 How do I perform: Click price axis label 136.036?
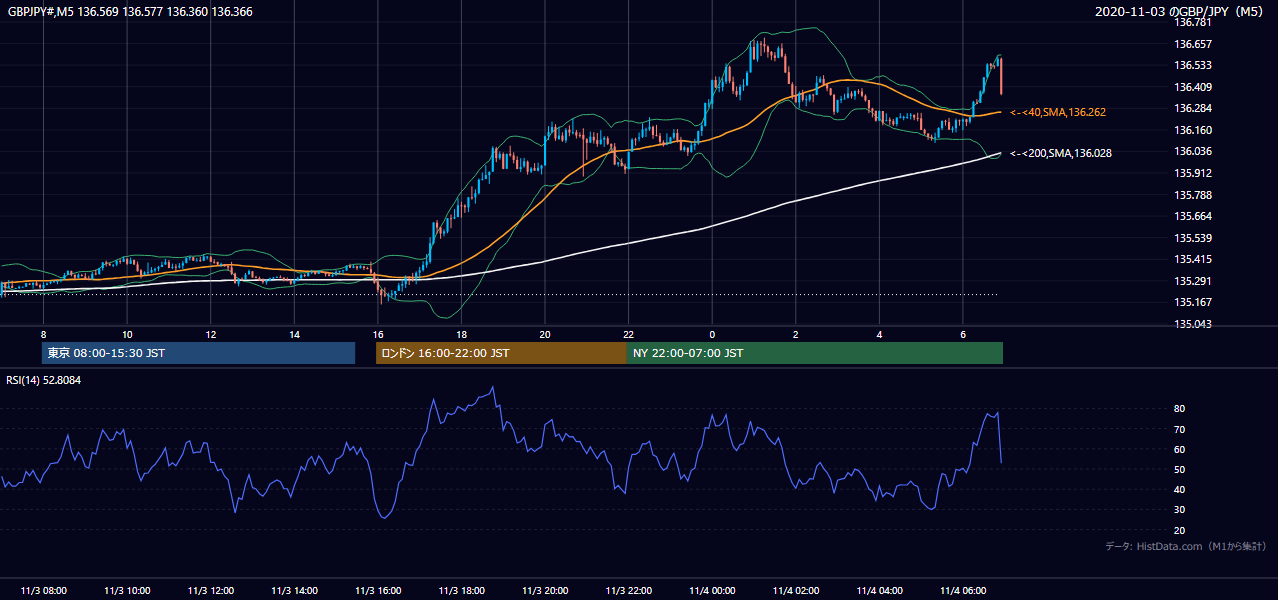tap(1194, 151)
